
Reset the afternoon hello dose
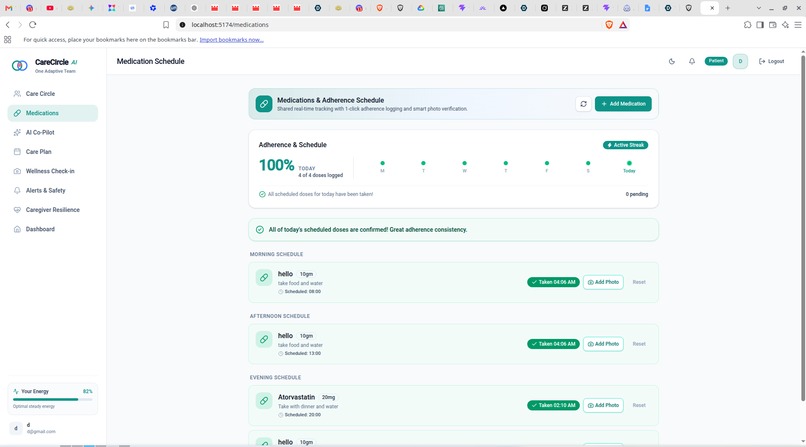639,344
